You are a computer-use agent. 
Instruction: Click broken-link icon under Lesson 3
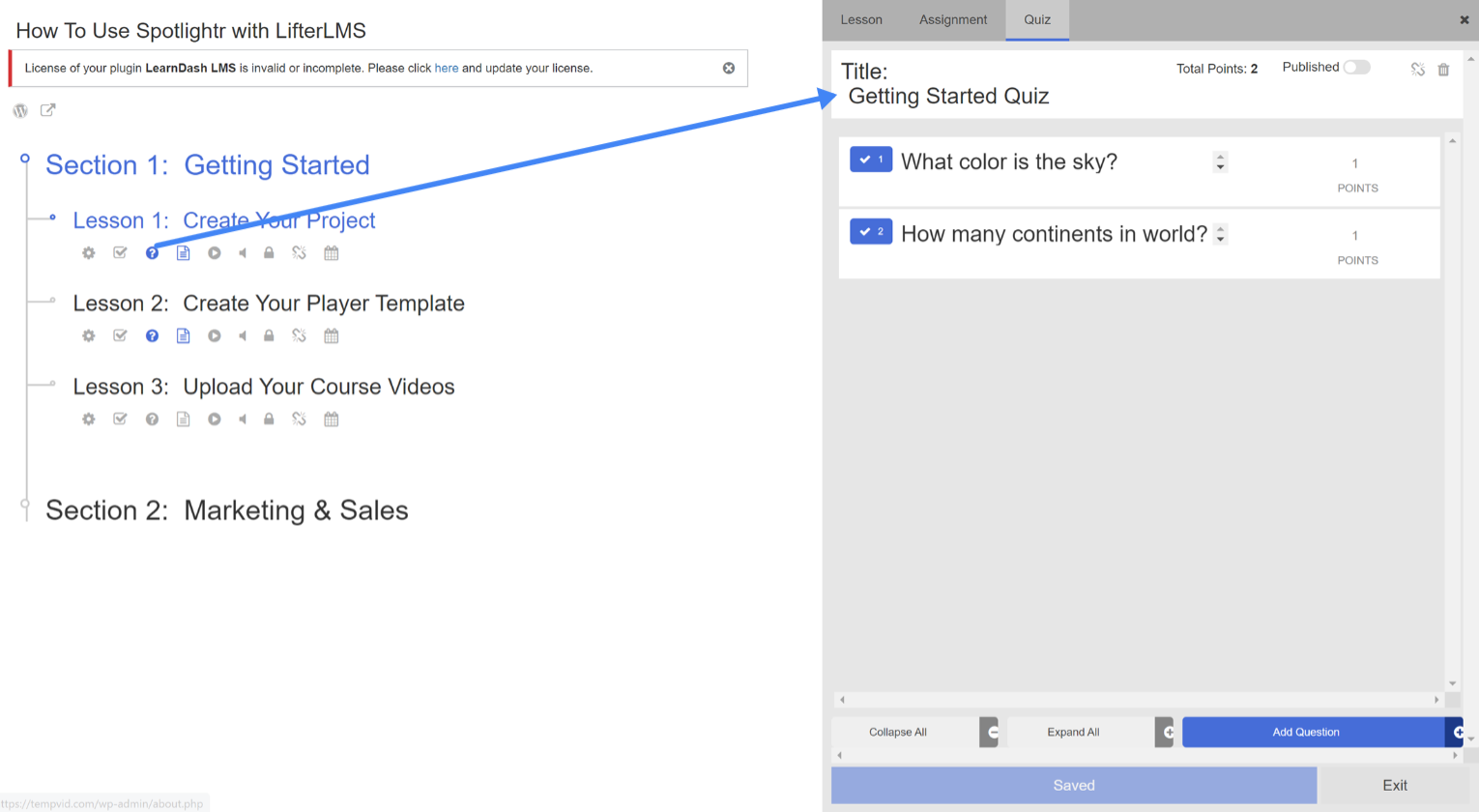click(x=300, y=420)
